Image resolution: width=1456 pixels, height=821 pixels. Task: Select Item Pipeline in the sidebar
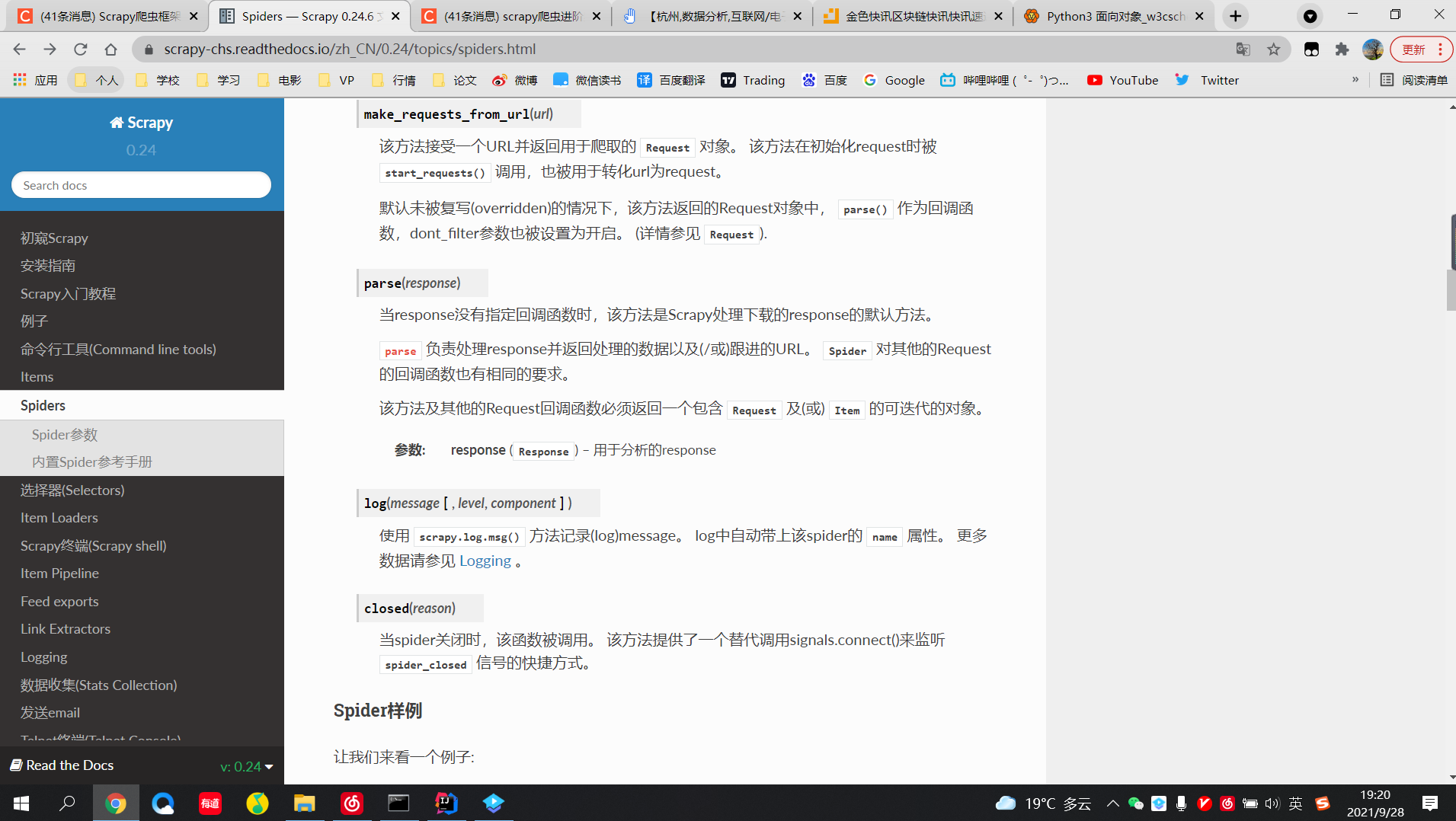[x=59, y=573]
